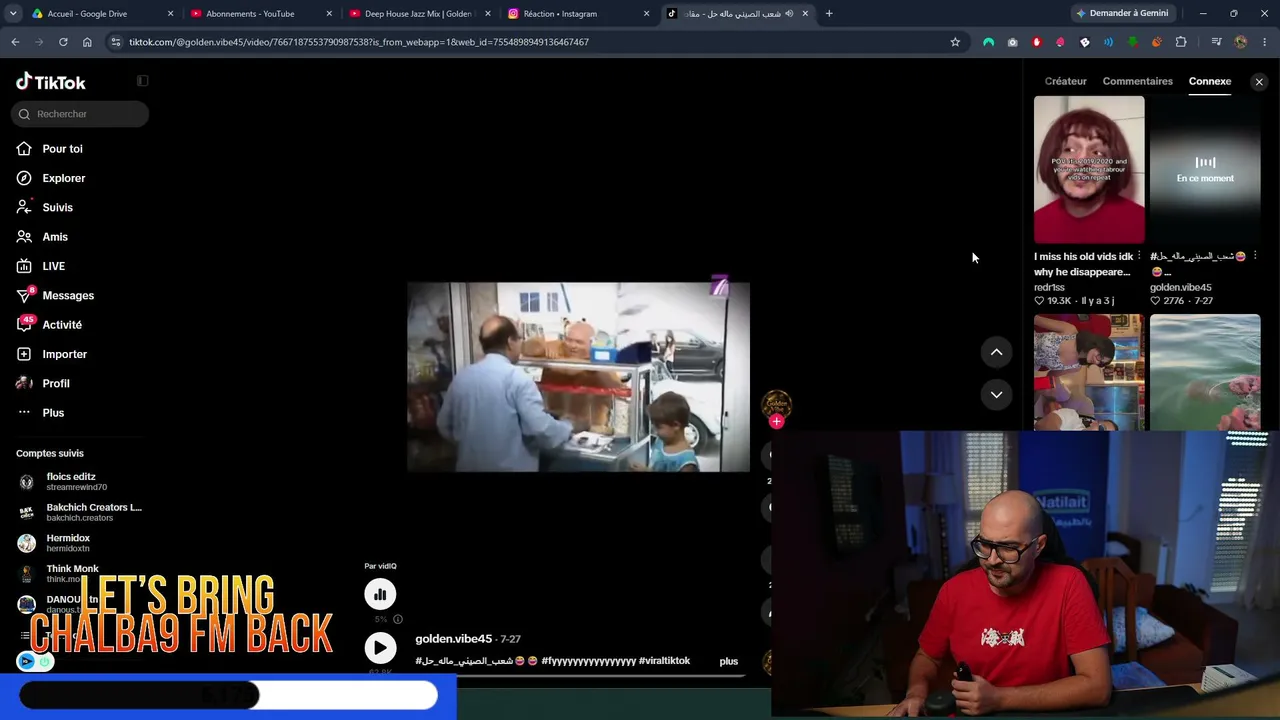Switch to the Commentaires tab
Viewport: 1280px width, 720px height.
pos(1137,81)
